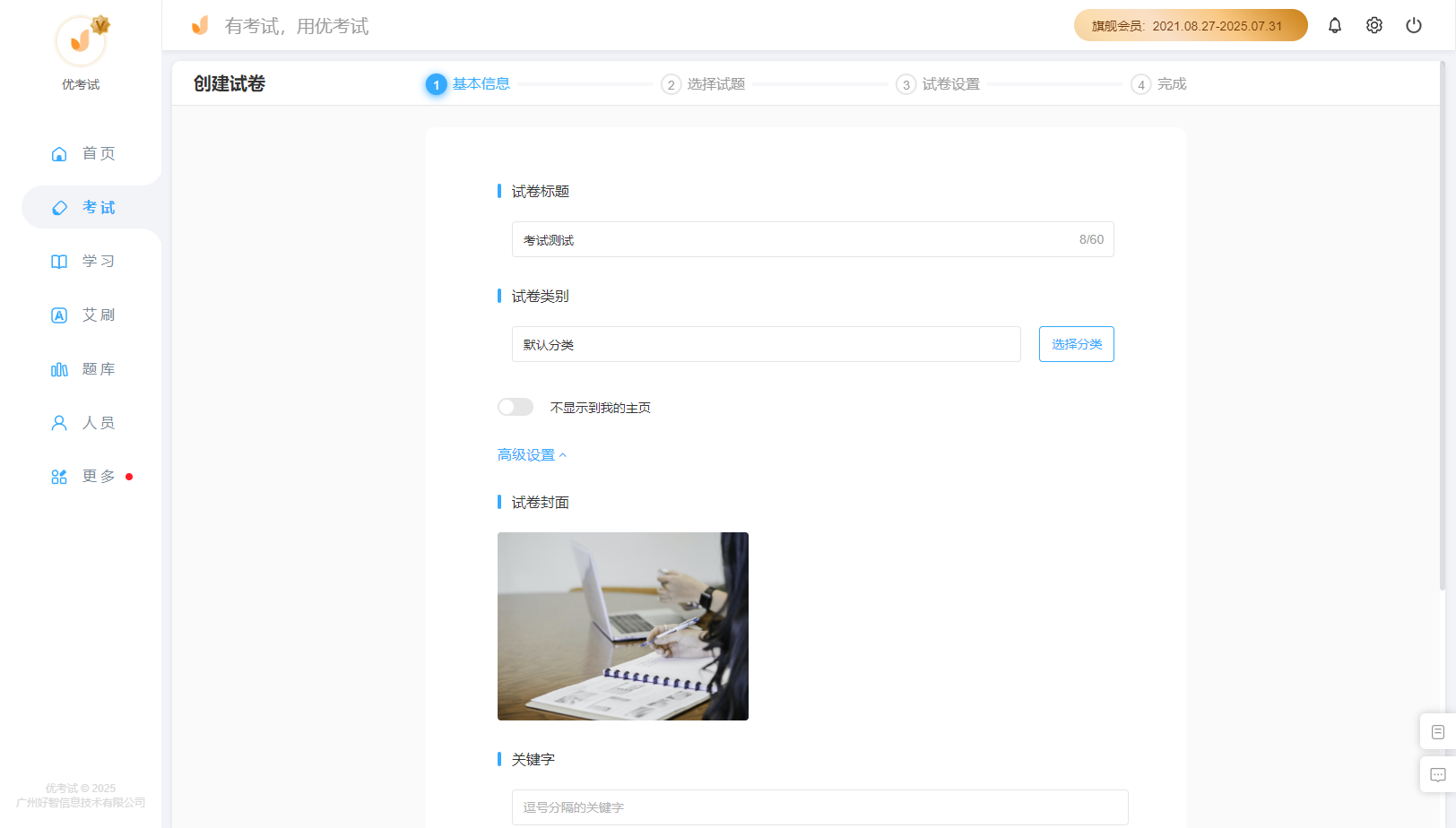Viewport: 1456px width, 828px height.
Task: Click the 8/60 character counter
Action: 1091,239
